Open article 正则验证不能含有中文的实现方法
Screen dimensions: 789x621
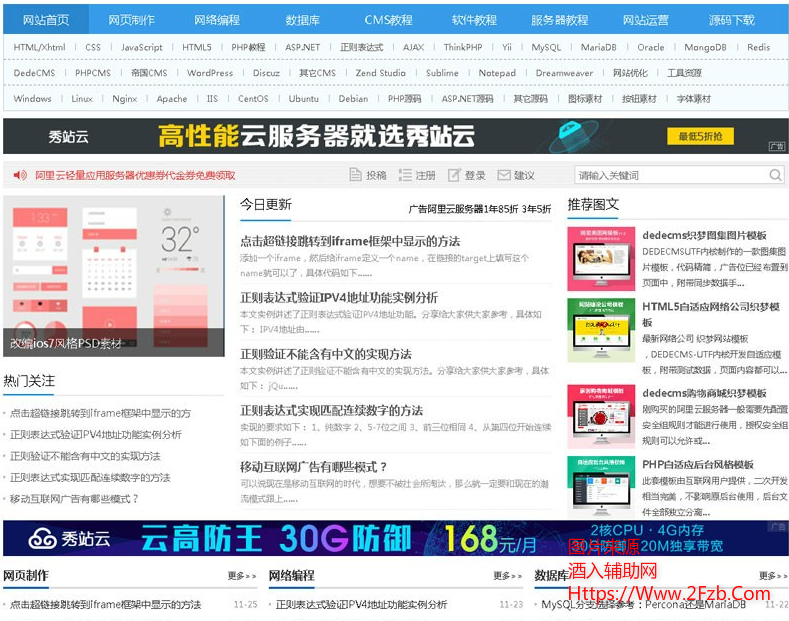(326, 354)
